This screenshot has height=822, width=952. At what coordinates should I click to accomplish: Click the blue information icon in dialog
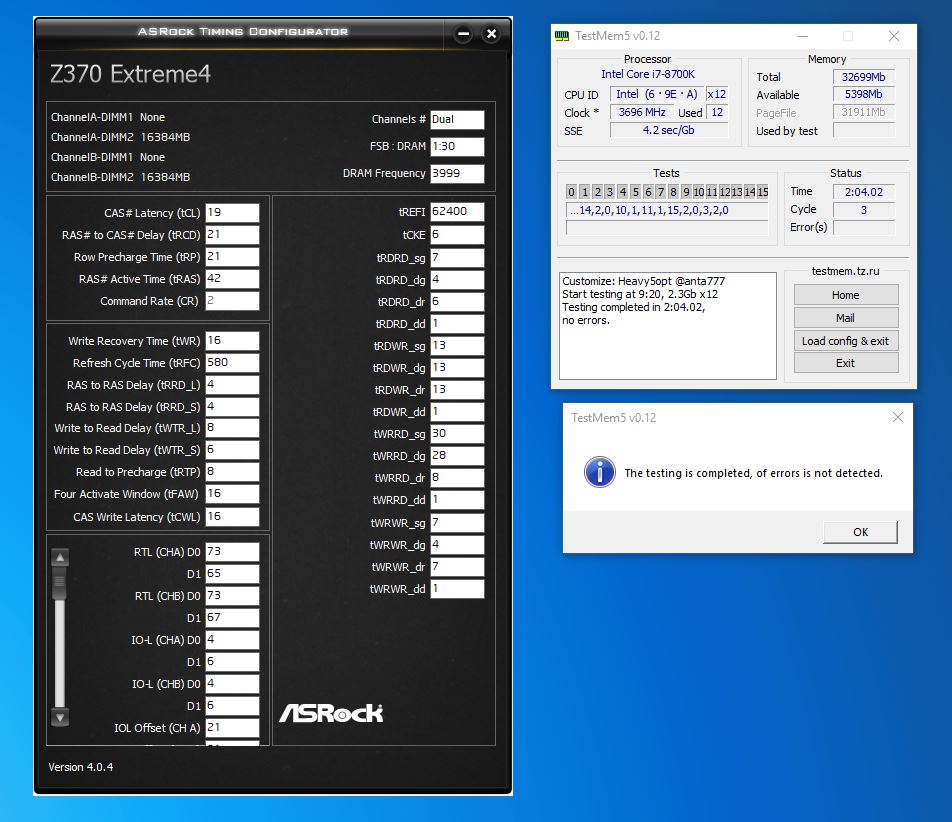point(599,472)
